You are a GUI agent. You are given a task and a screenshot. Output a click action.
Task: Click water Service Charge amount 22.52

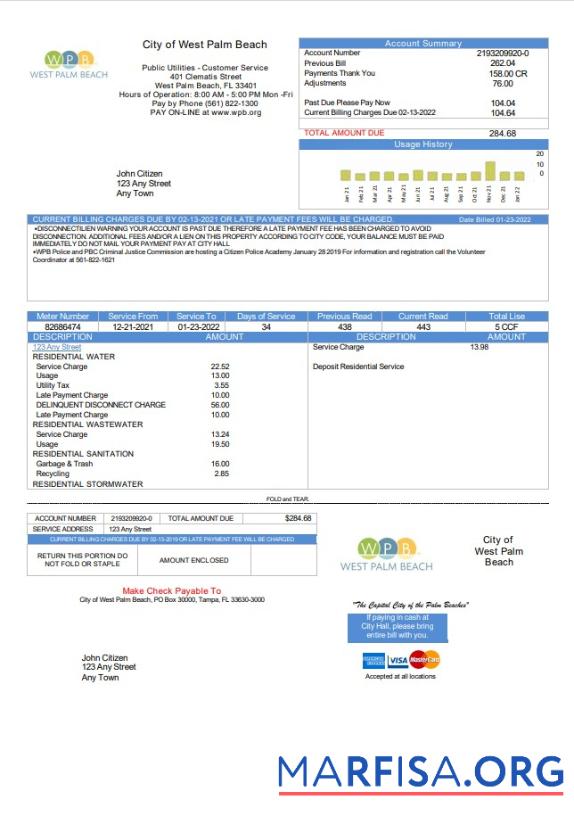pyautogui.click(x=220, y=366)
